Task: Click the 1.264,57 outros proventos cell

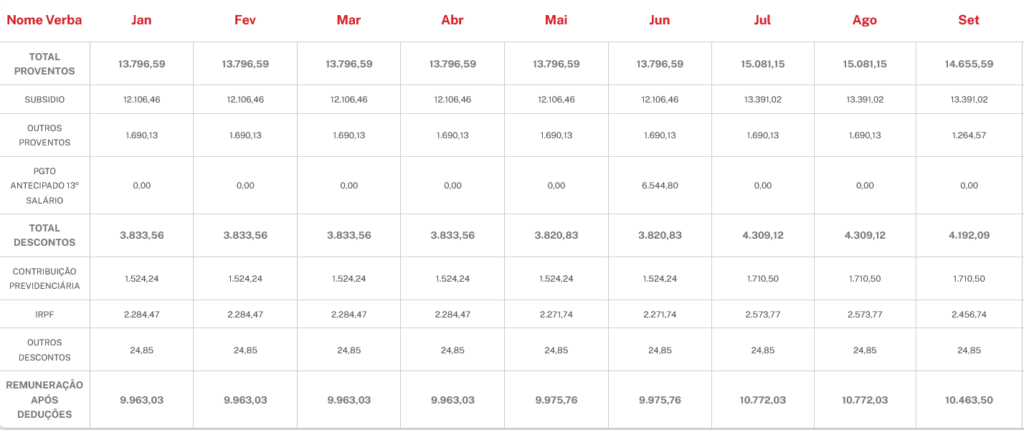Action: click(x=969, y=135)
